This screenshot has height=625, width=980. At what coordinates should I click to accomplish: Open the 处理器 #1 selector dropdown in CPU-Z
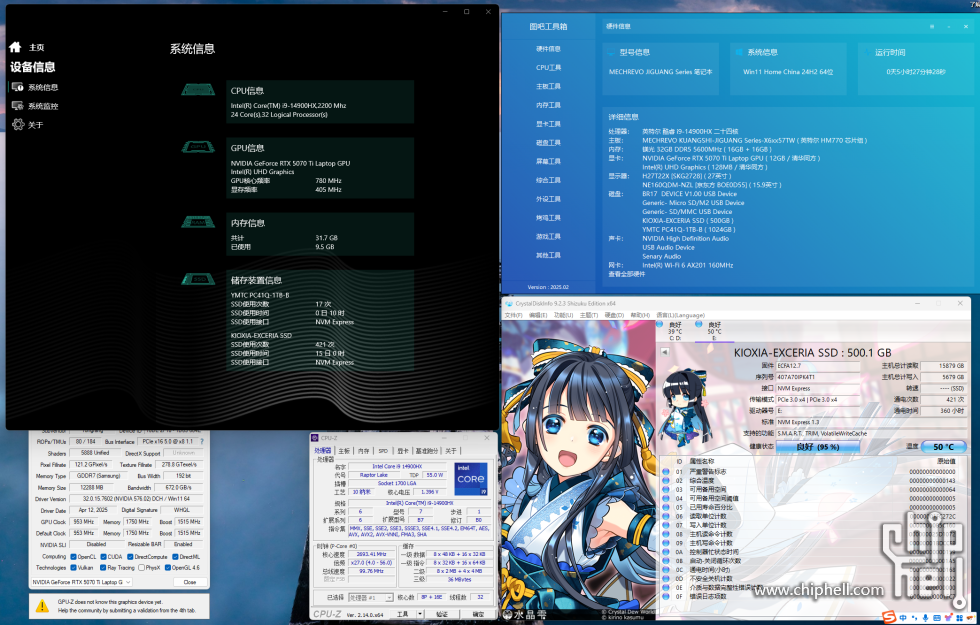(370, 598)
